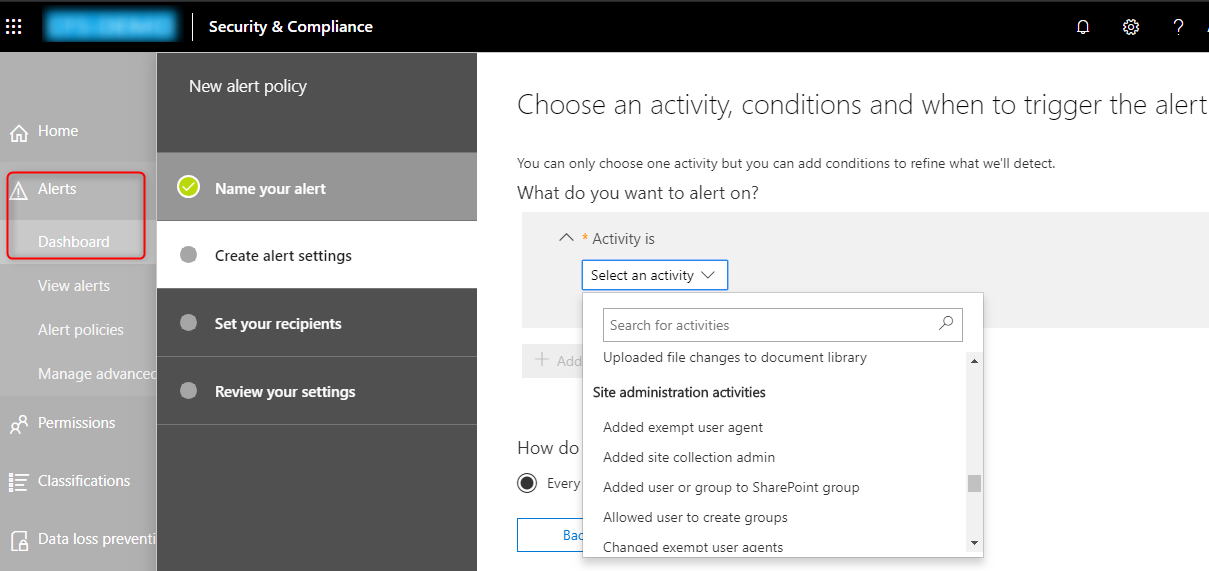Viewport: 1209px width, 571px height.
Task: Click the help question mark icon
Action: pyautogui.click(x=1178, y=27)
